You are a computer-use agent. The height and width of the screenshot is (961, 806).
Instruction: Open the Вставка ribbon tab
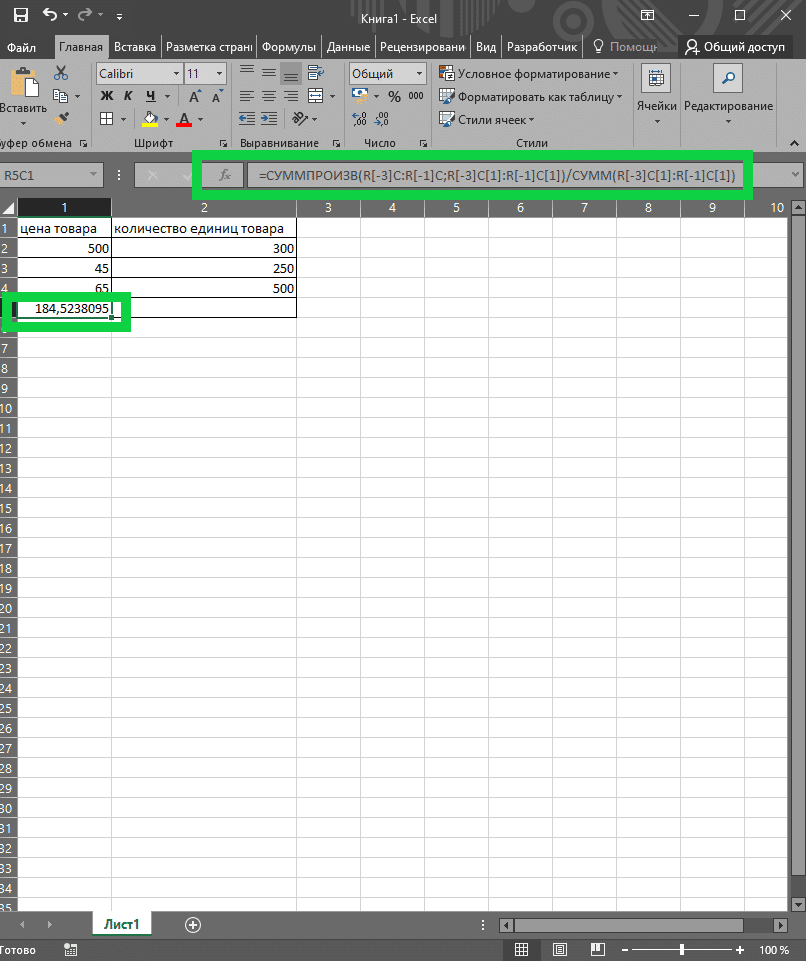point(135,47)
